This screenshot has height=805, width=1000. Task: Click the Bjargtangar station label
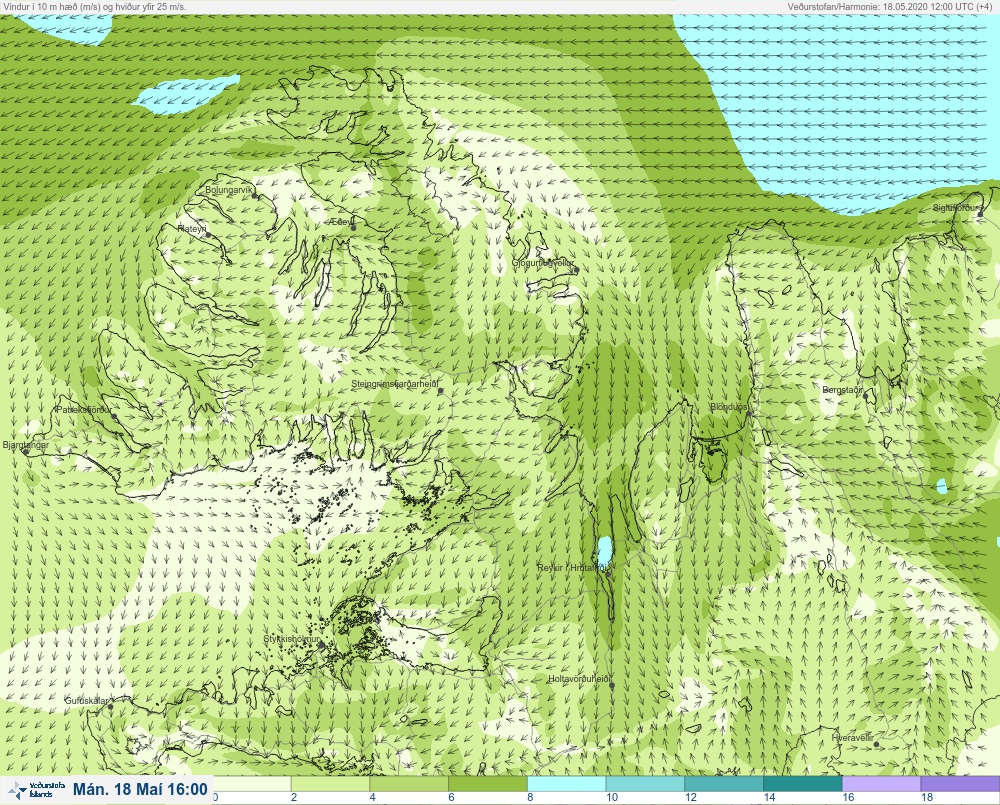[26, 445]
